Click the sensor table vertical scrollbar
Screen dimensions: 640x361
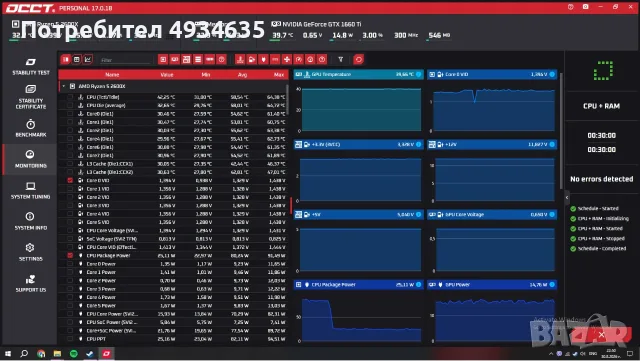(x=287, y=100)
